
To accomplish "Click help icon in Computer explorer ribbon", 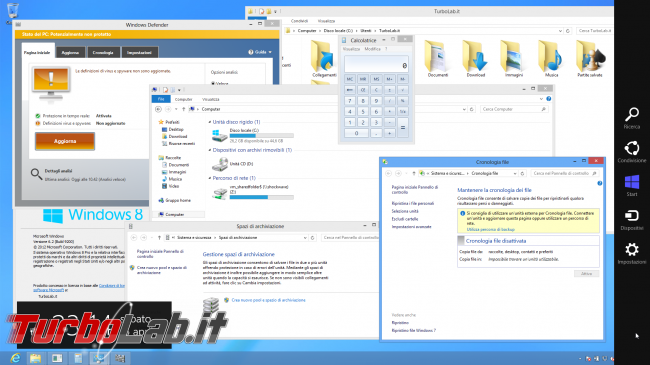I will pyautogui.click(x=548, y=99).
